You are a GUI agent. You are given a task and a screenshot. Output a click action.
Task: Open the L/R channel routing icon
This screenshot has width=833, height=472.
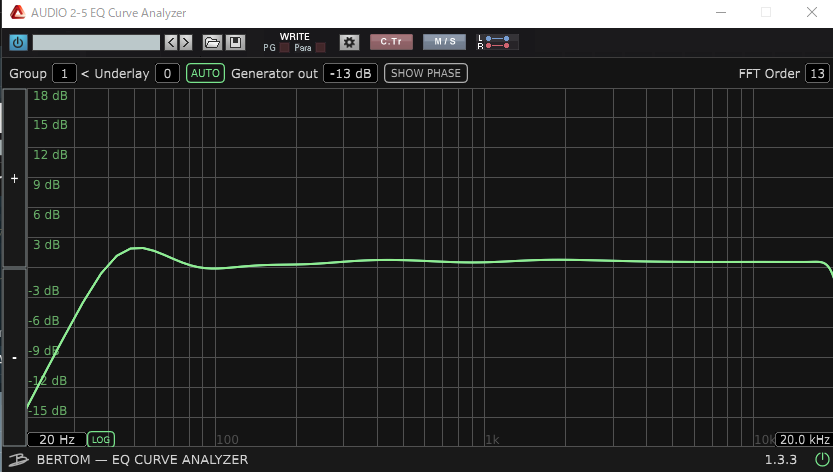(497, 42)
